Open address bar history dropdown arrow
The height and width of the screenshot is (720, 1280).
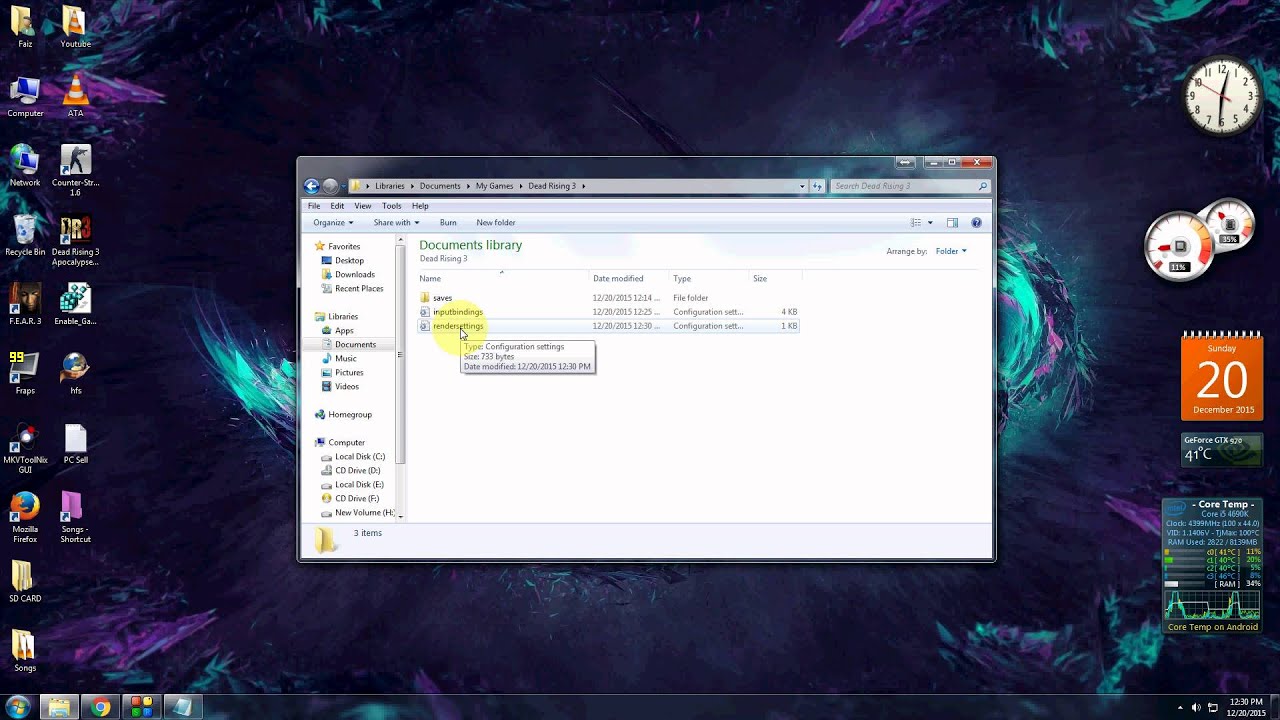pos(802,186)
